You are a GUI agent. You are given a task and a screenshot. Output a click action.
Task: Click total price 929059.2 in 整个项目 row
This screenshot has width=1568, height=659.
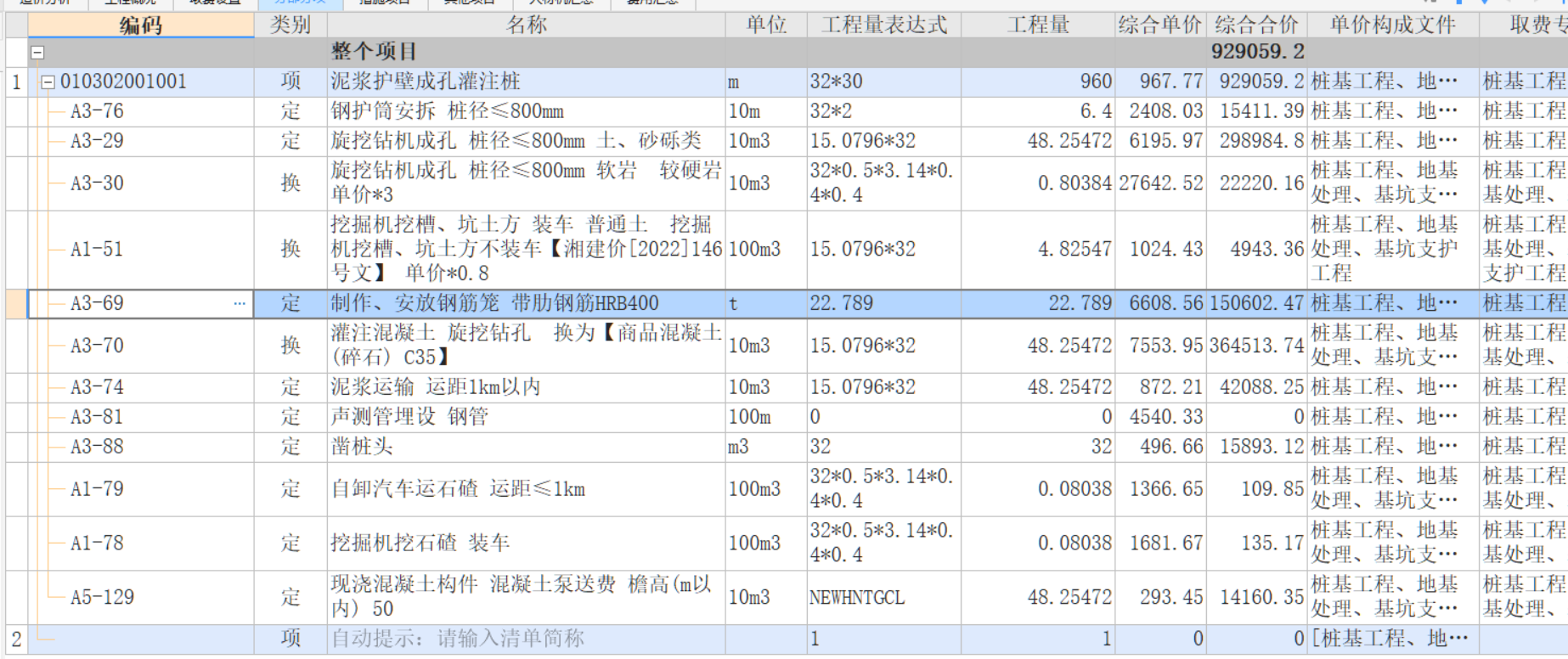click(1257, 52)
